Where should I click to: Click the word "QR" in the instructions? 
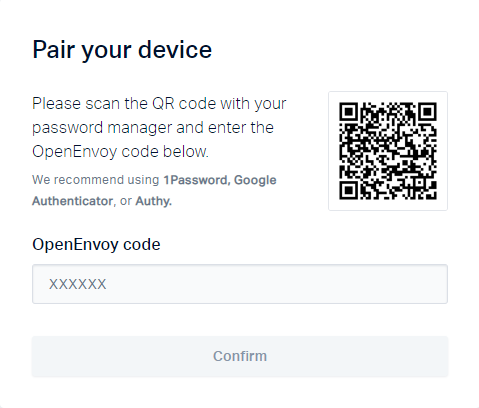(x=163, y=103)
